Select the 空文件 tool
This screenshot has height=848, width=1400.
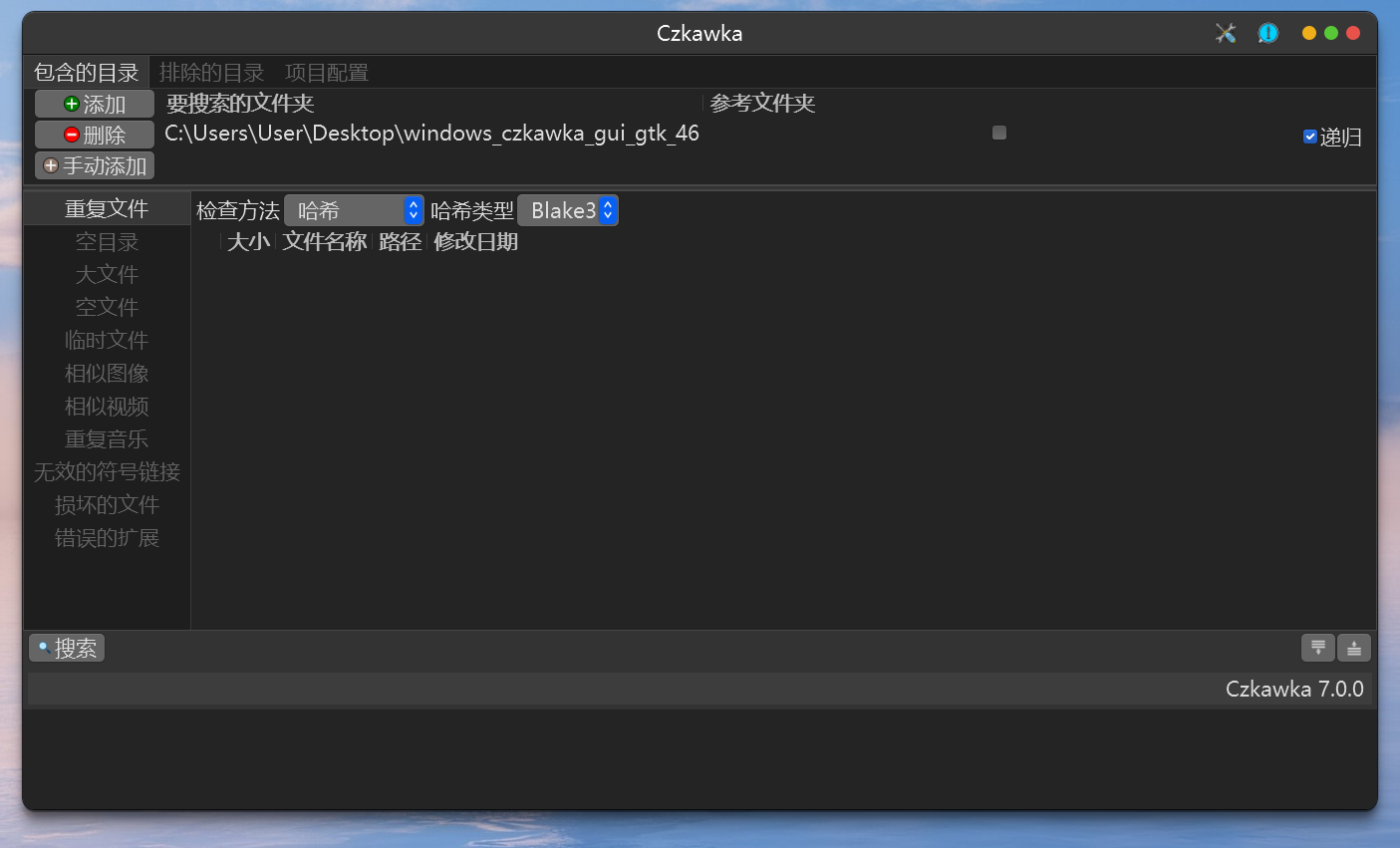coord(107,307)
